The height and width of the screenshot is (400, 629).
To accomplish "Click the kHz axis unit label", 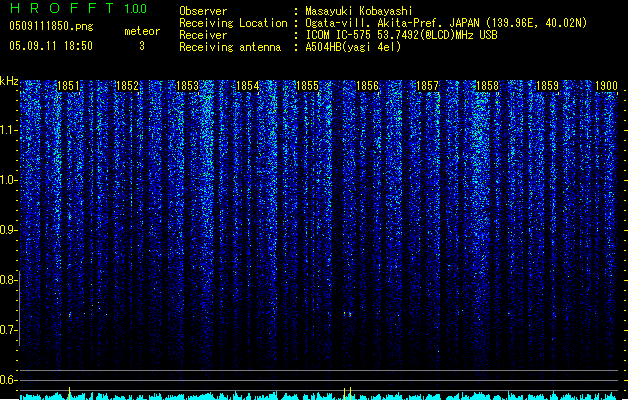I will point(9,81).
